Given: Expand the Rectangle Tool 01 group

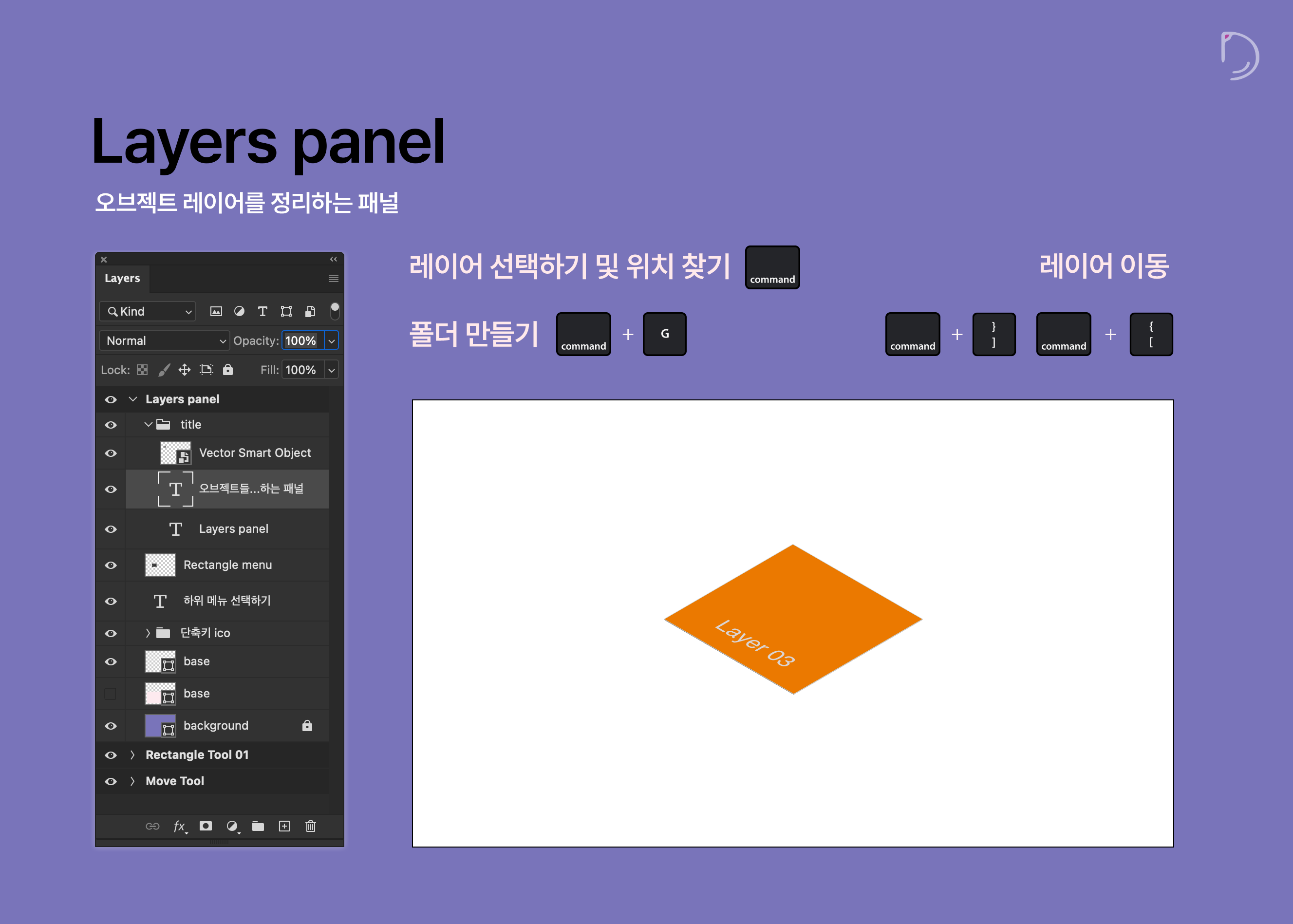Looking at the screenshot, I should click(132, 755).
